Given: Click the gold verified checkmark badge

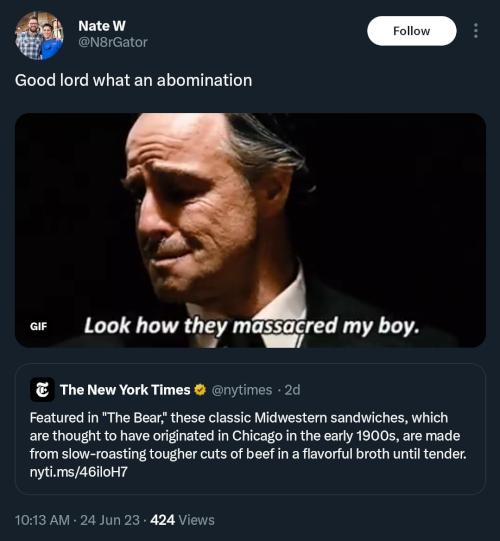Looking at the screenshot, I should click(x=200, y=390).
